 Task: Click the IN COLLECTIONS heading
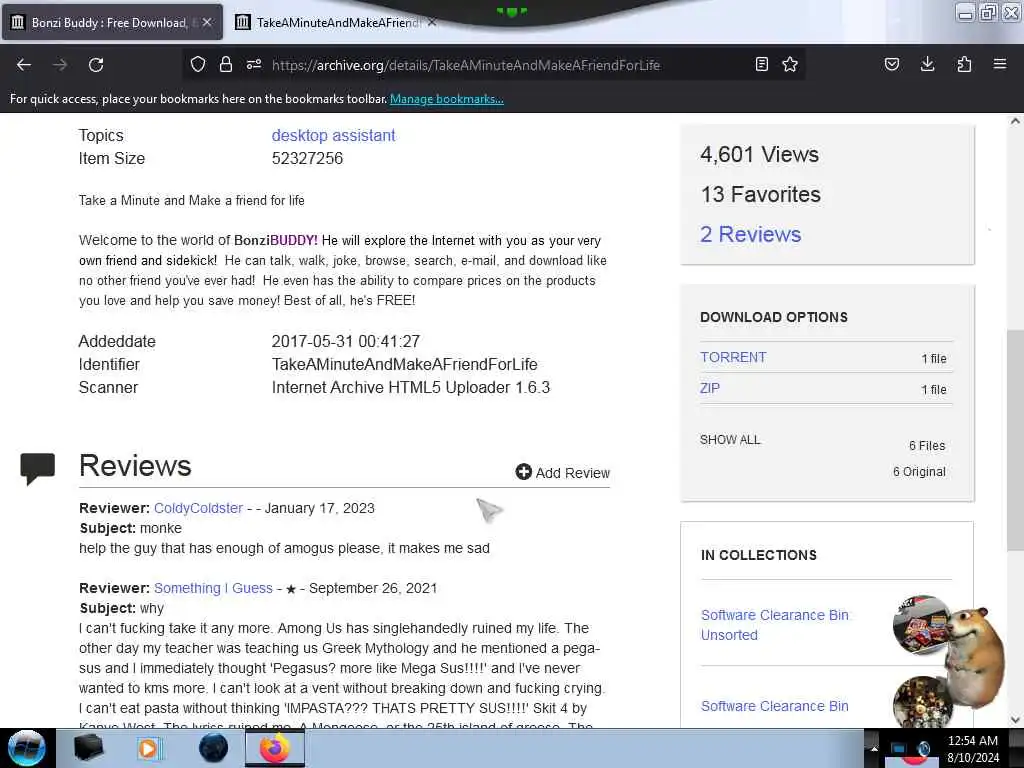[x=759, y=555]
